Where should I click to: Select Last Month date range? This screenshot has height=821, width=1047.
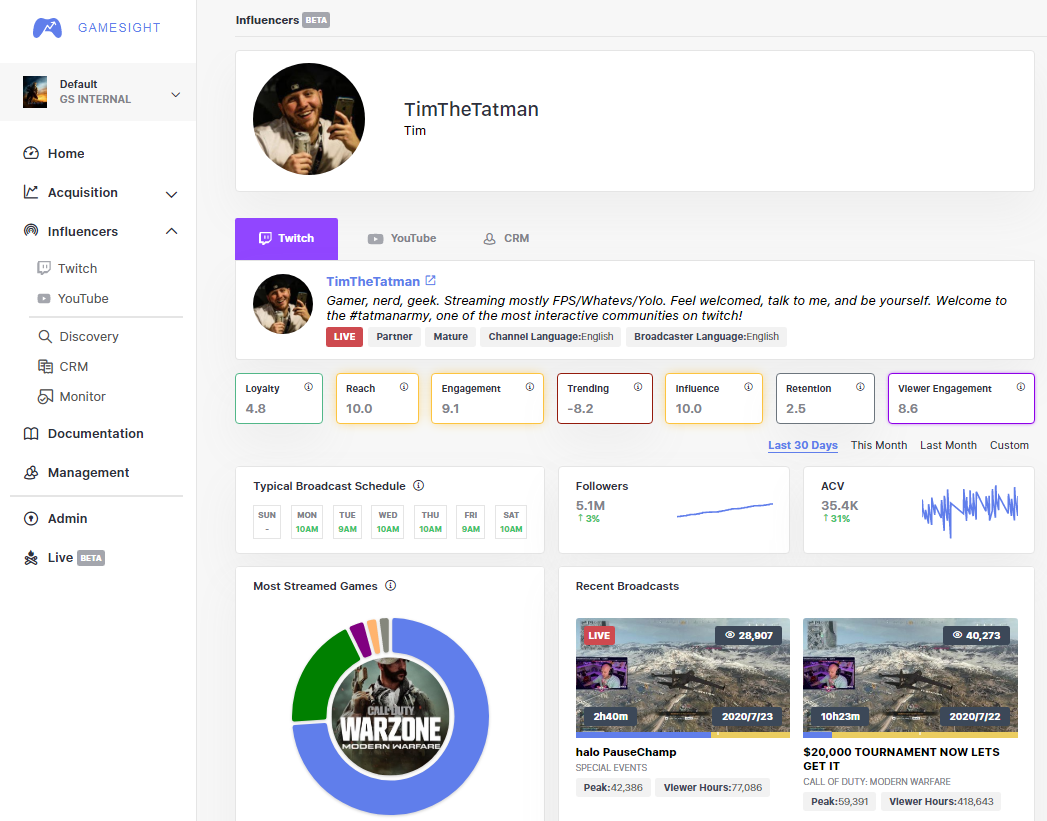point(948,445)
